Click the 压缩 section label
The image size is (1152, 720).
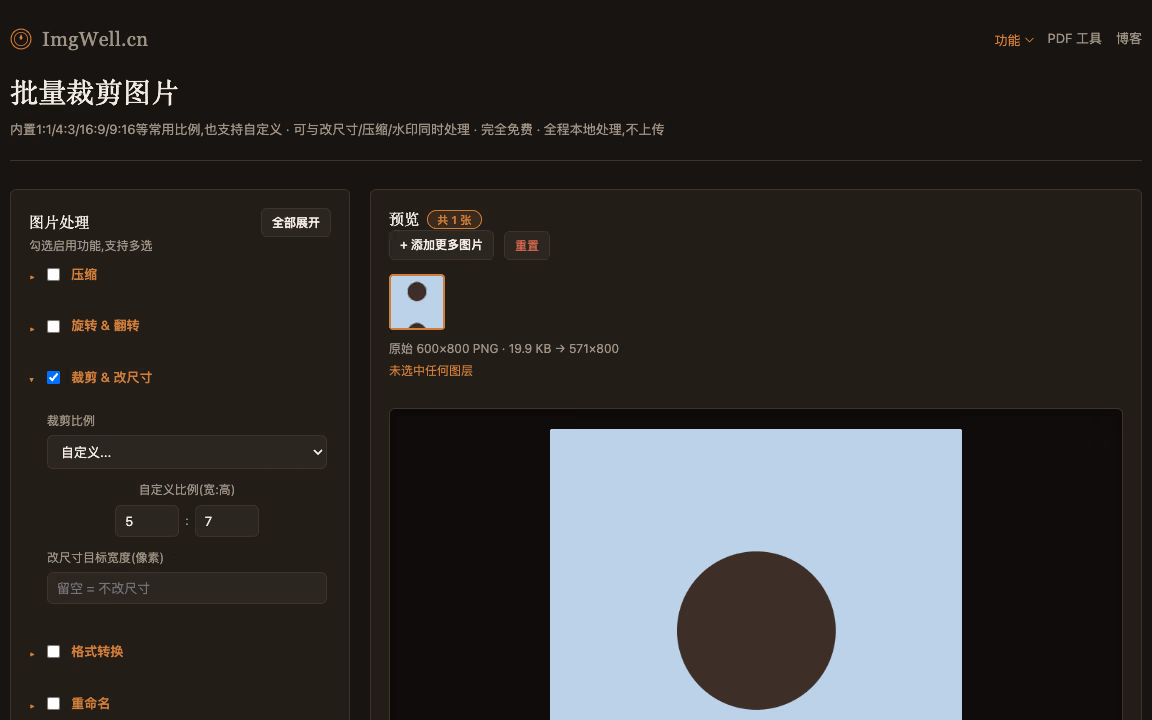tap(84, 275)
